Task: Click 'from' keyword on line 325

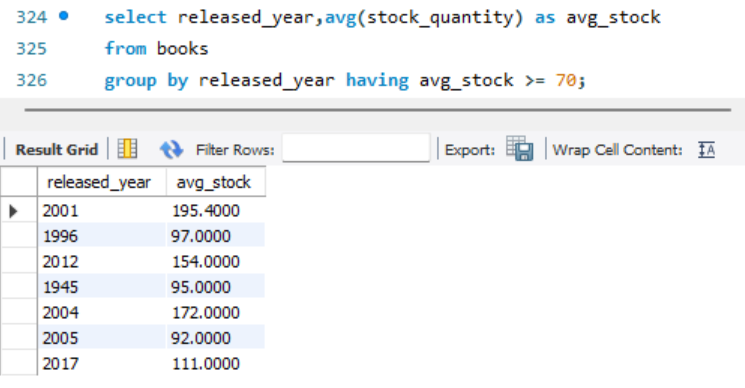Action: pos(125,49)
